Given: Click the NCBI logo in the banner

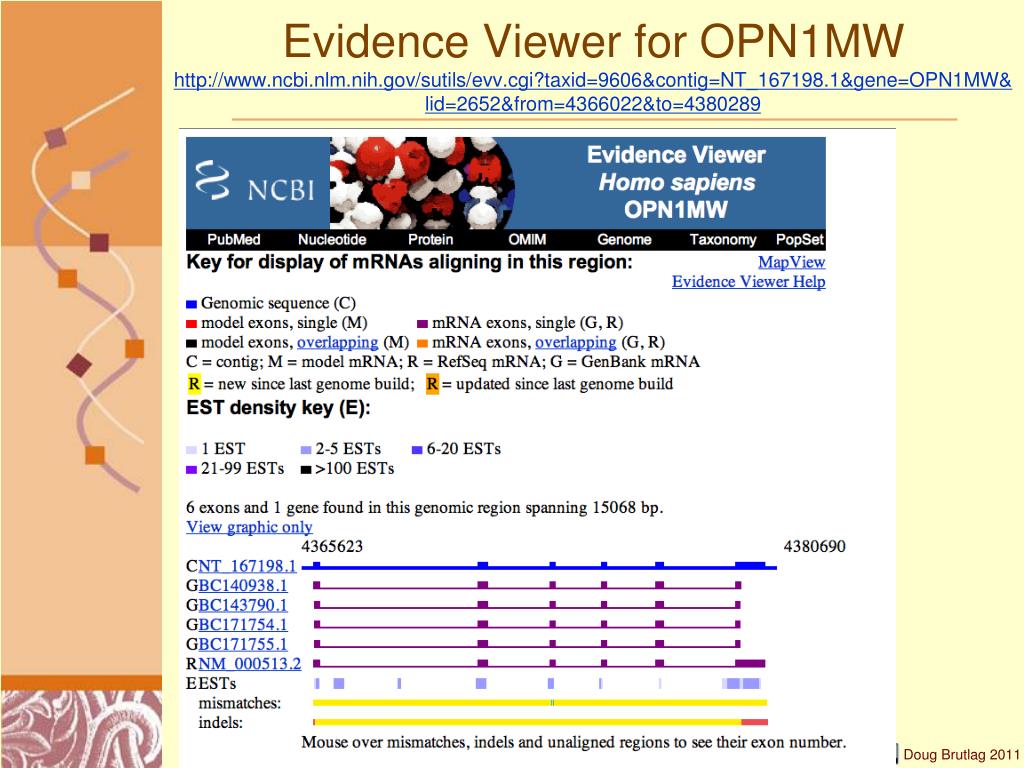Looking at the screenshot, I should [x=255, y=182].
